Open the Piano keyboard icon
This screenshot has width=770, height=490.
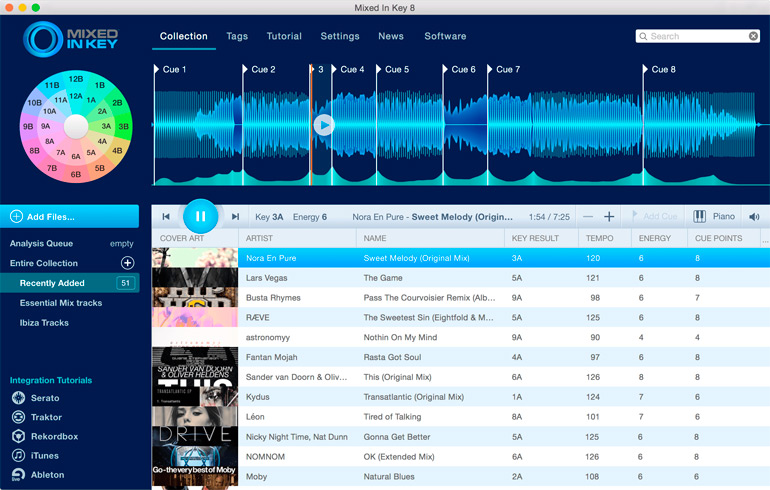(x=699, y=217)
